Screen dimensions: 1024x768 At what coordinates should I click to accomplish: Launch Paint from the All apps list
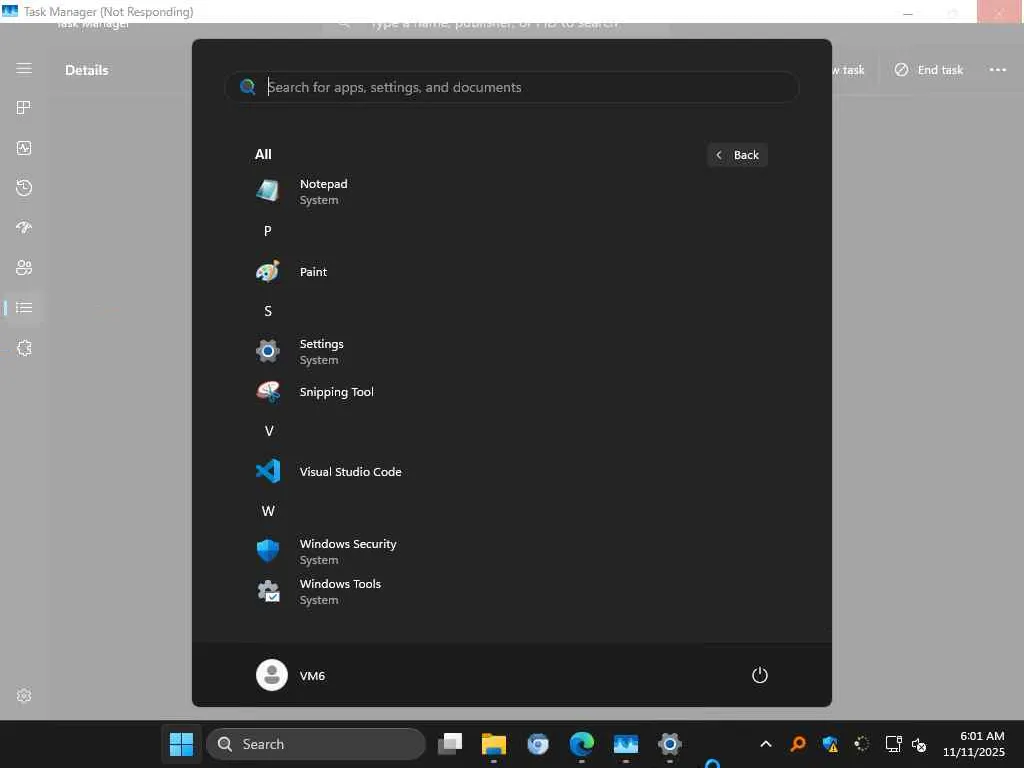(x=511, y=272)
